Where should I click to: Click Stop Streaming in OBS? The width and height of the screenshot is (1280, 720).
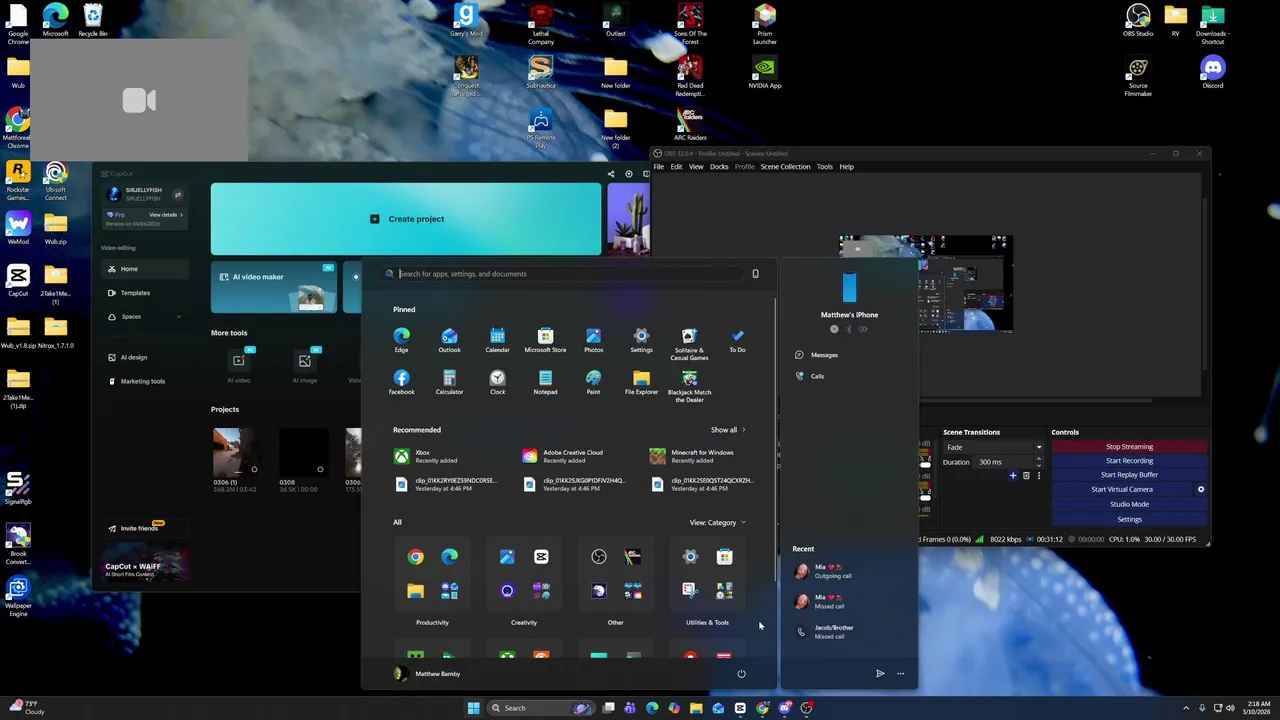(1129, 447)
